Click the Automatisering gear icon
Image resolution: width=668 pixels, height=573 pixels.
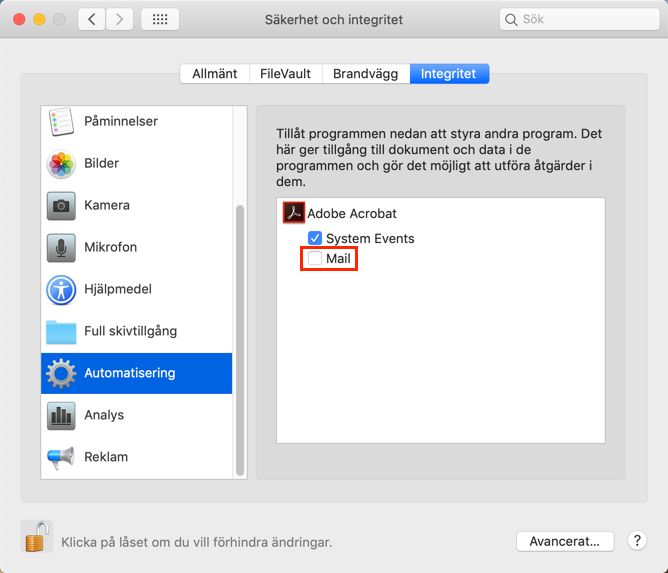coord(61,373)
